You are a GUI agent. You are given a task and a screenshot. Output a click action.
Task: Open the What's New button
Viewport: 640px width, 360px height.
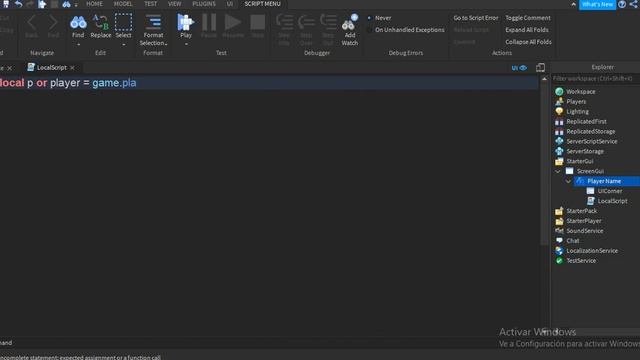pos(597,4)
